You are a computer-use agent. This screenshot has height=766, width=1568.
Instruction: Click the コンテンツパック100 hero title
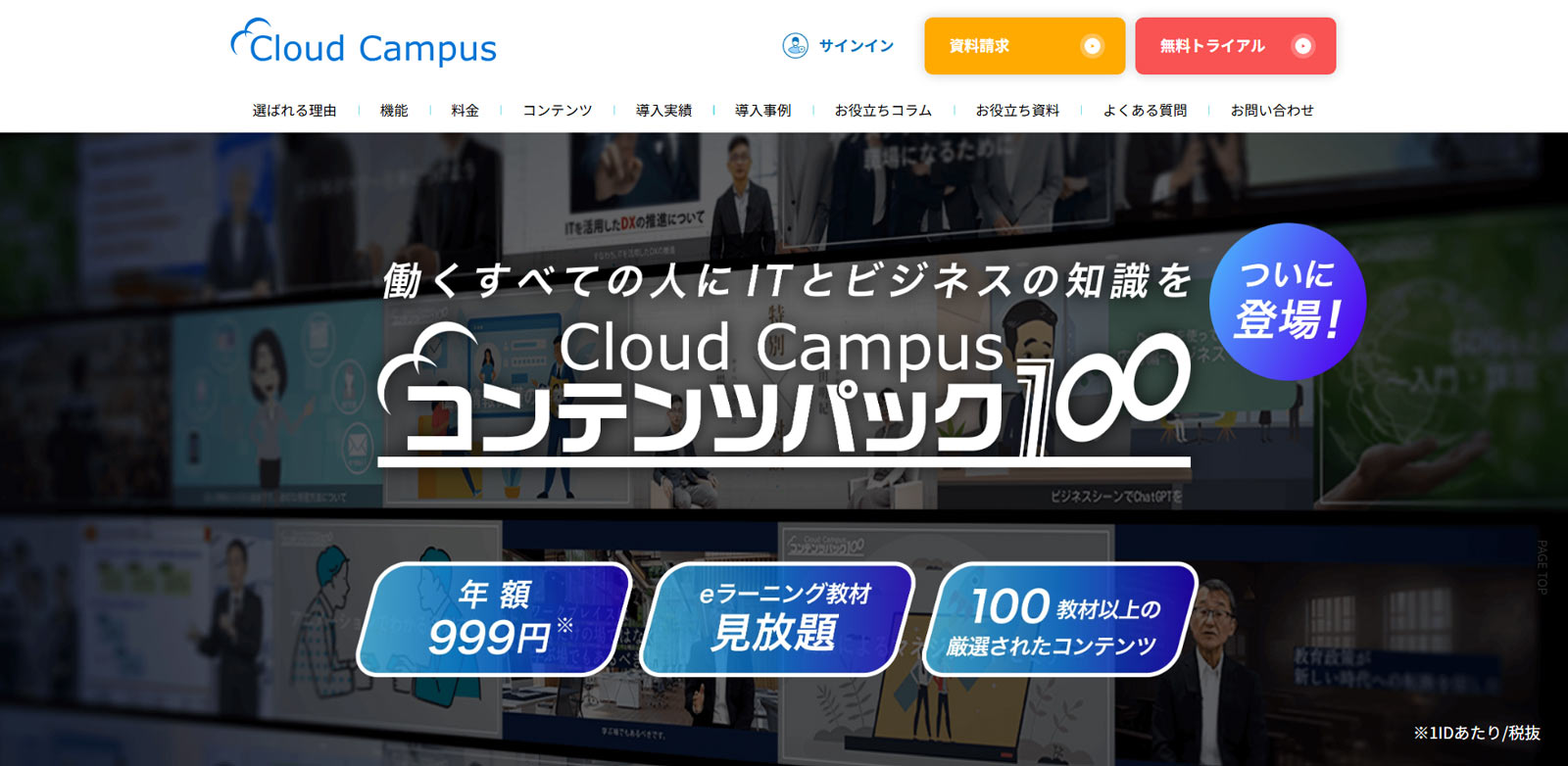[x=784, y=394]
